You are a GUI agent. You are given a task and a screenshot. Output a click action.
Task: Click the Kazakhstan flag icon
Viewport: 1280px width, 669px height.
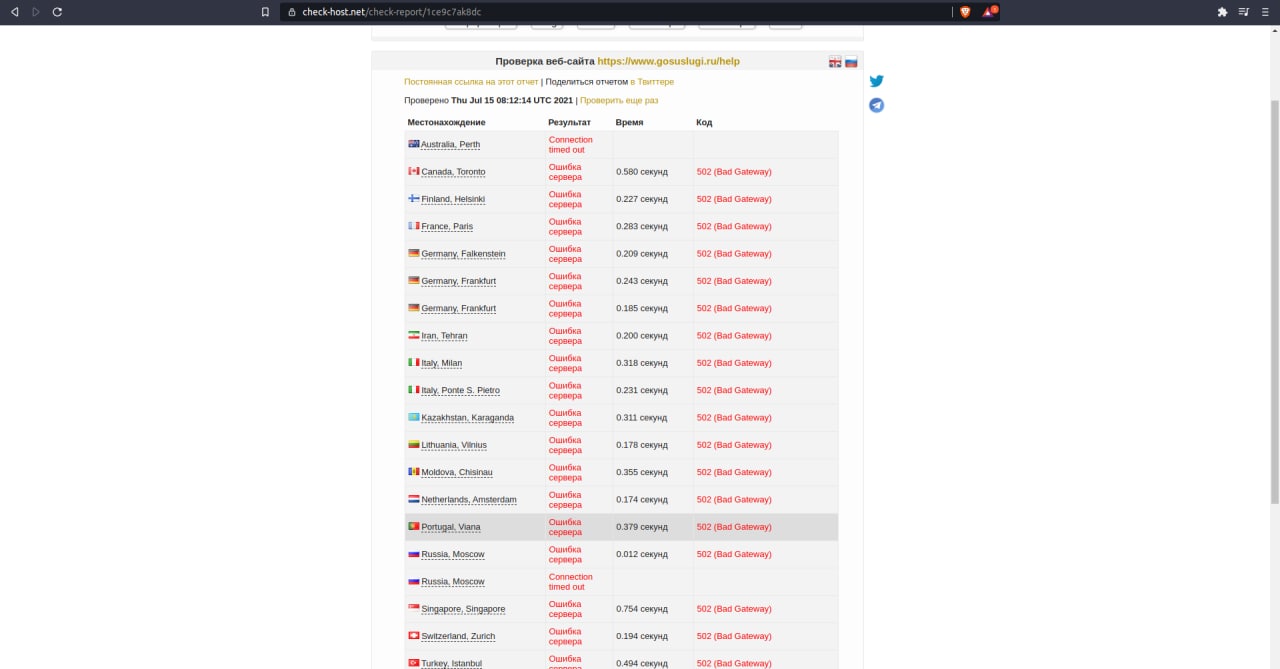coord(414,417)
